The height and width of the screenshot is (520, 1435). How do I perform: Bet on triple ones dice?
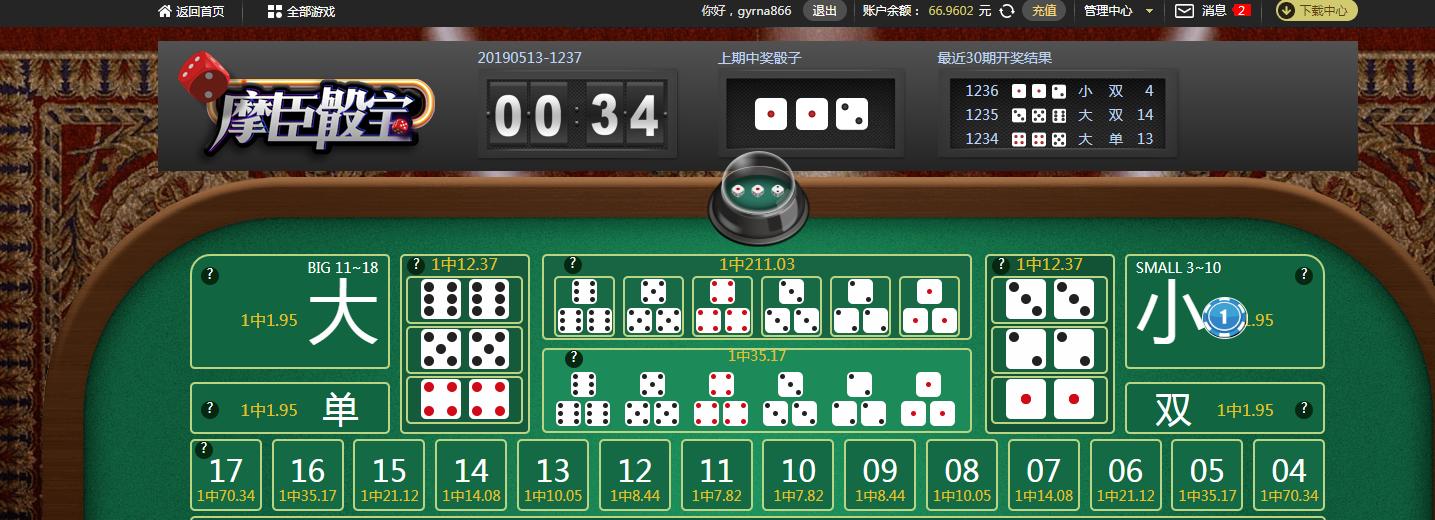[x=930, y=307]
